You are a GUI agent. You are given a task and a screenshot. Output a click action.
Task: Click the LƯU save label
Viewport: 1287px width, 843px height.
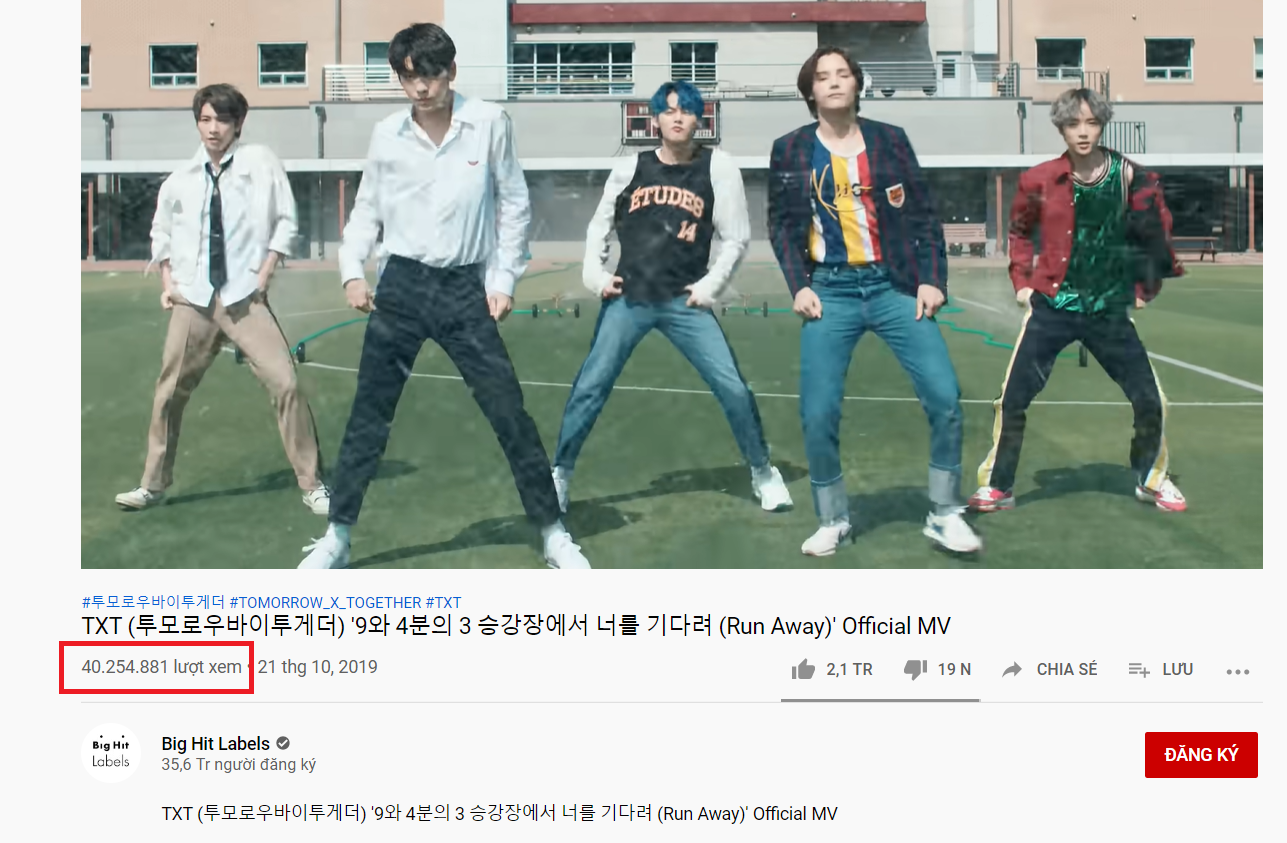pos(1178,670)
